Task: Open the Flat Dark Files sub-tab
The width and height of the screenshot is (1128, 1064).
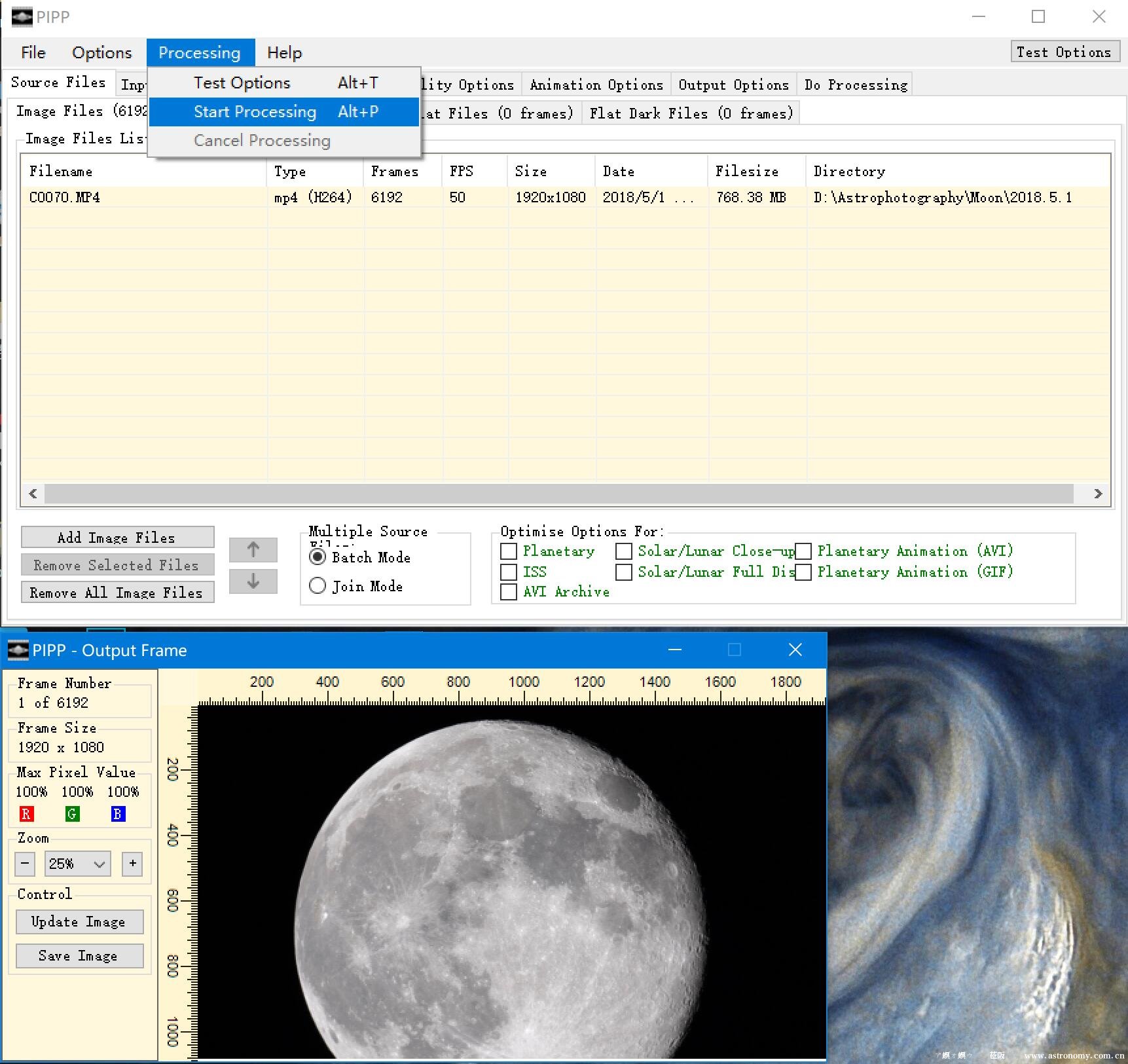Action: 691,113
